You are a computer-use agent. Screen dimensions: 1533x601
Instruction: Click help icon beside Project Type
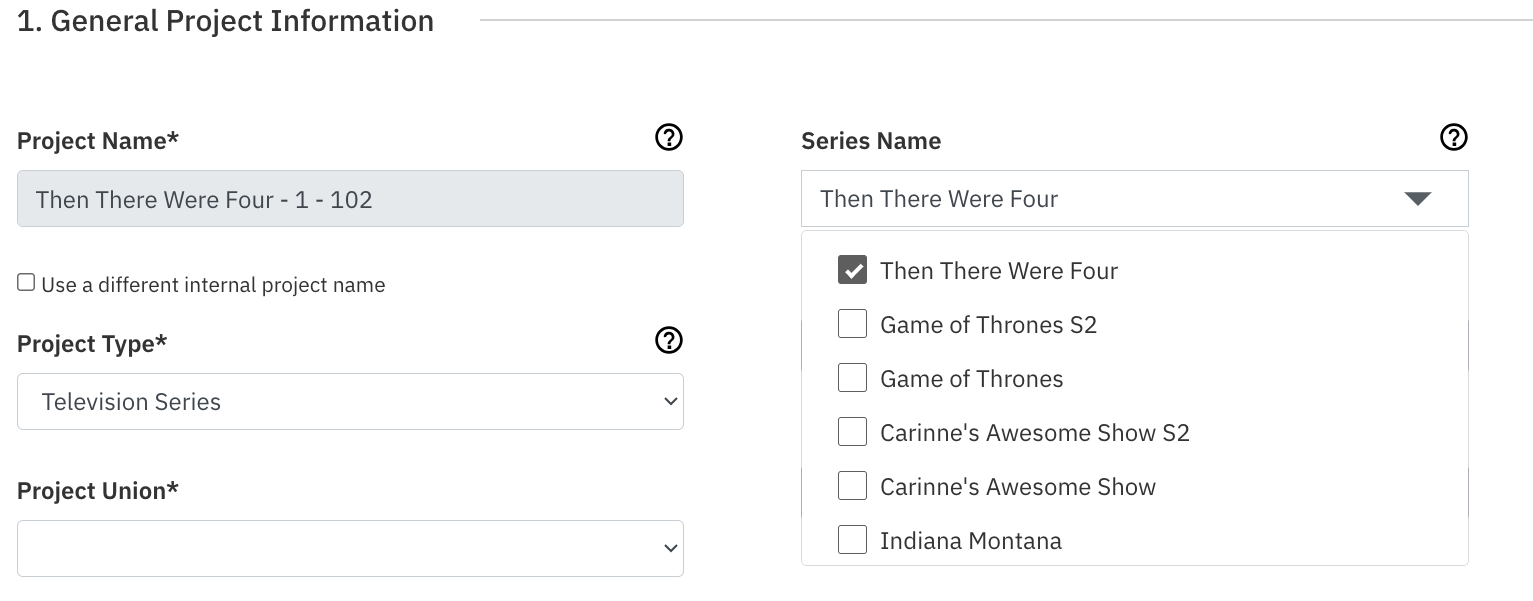point(668,340)
